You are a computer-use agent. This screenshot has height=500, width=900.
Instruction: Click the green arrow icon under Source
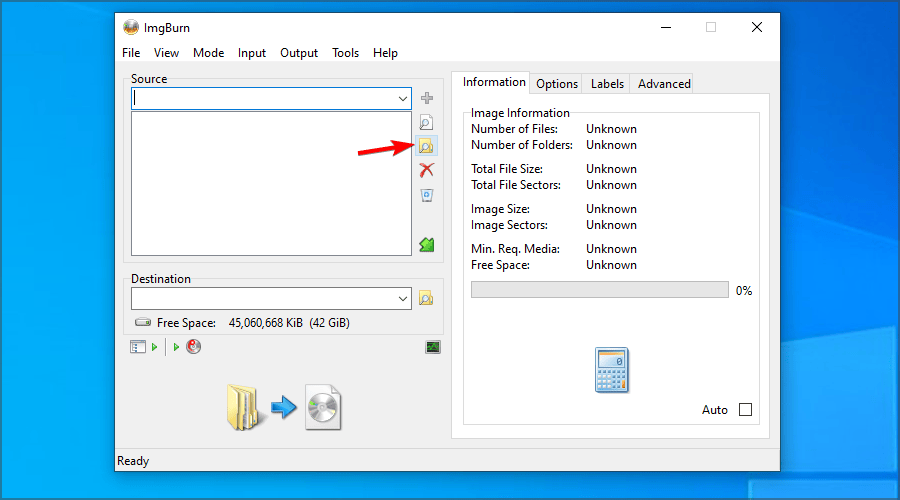click(x=426, y=244)
